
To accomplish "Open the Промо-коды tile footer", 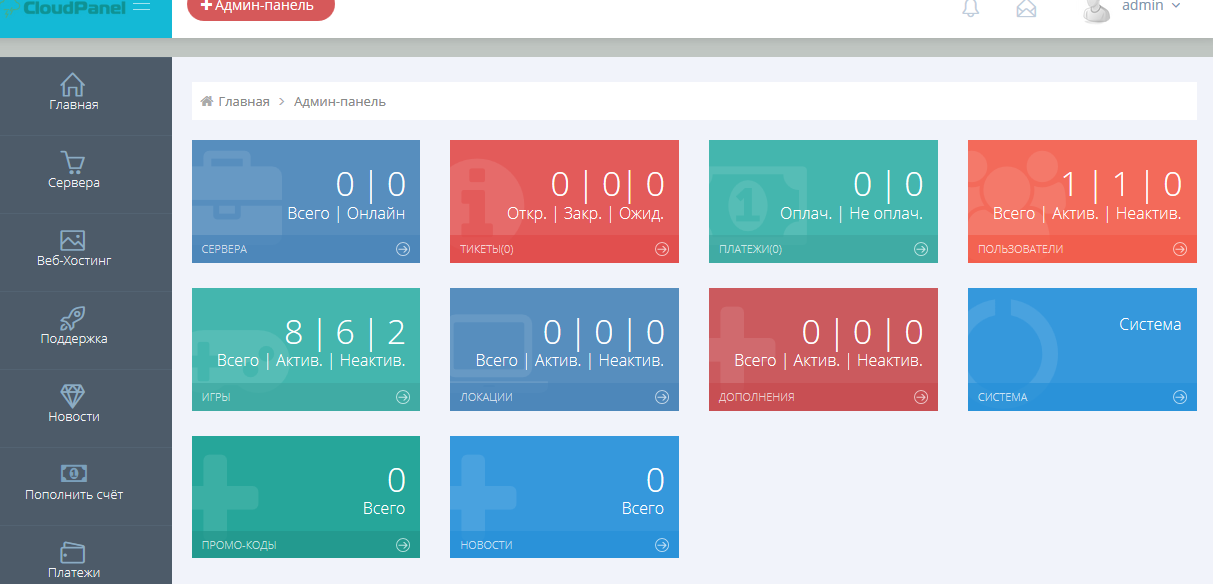I will (305, 545).
